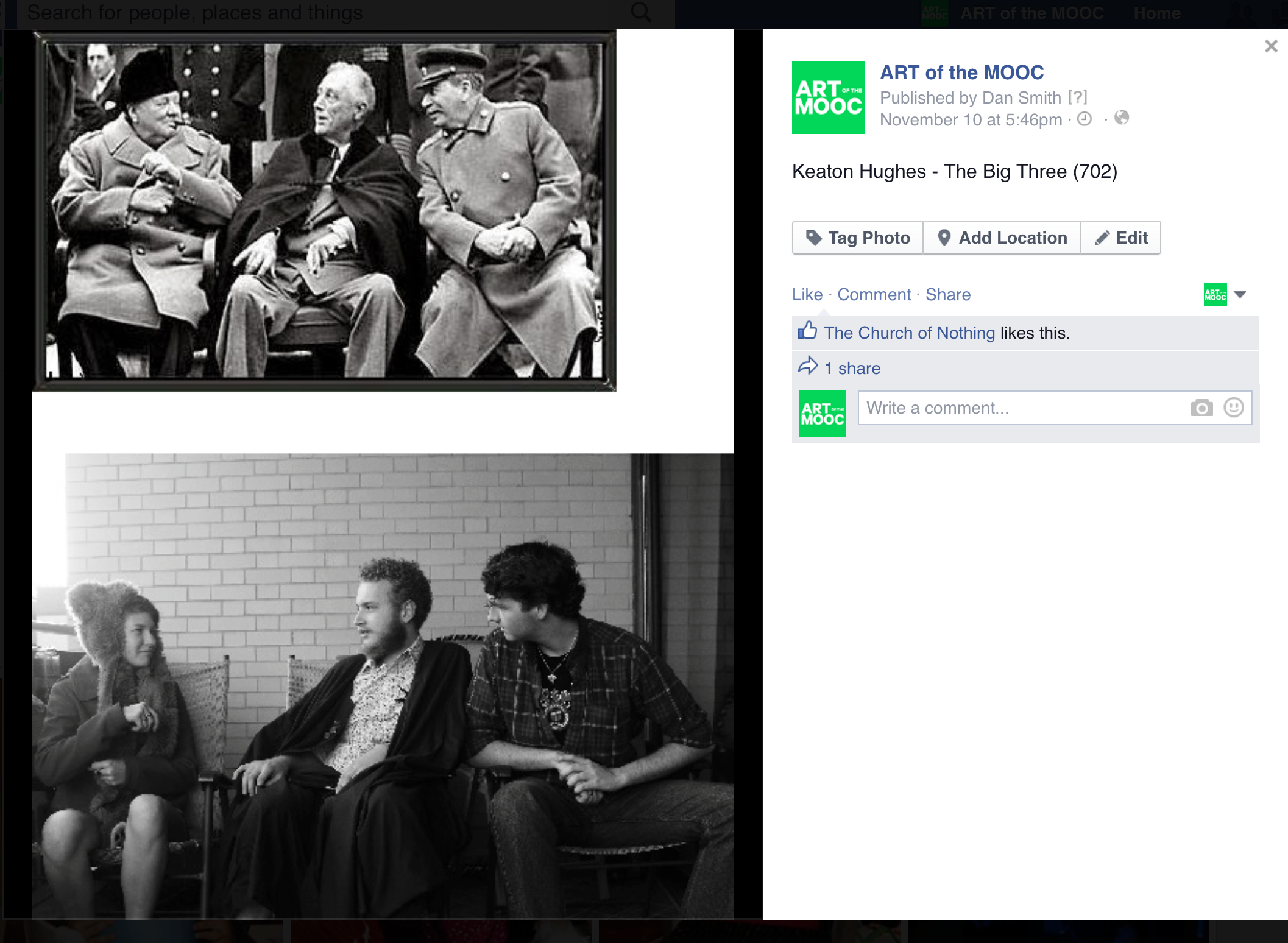Click the globe public-visibility icon

(x=1122, y=118)
